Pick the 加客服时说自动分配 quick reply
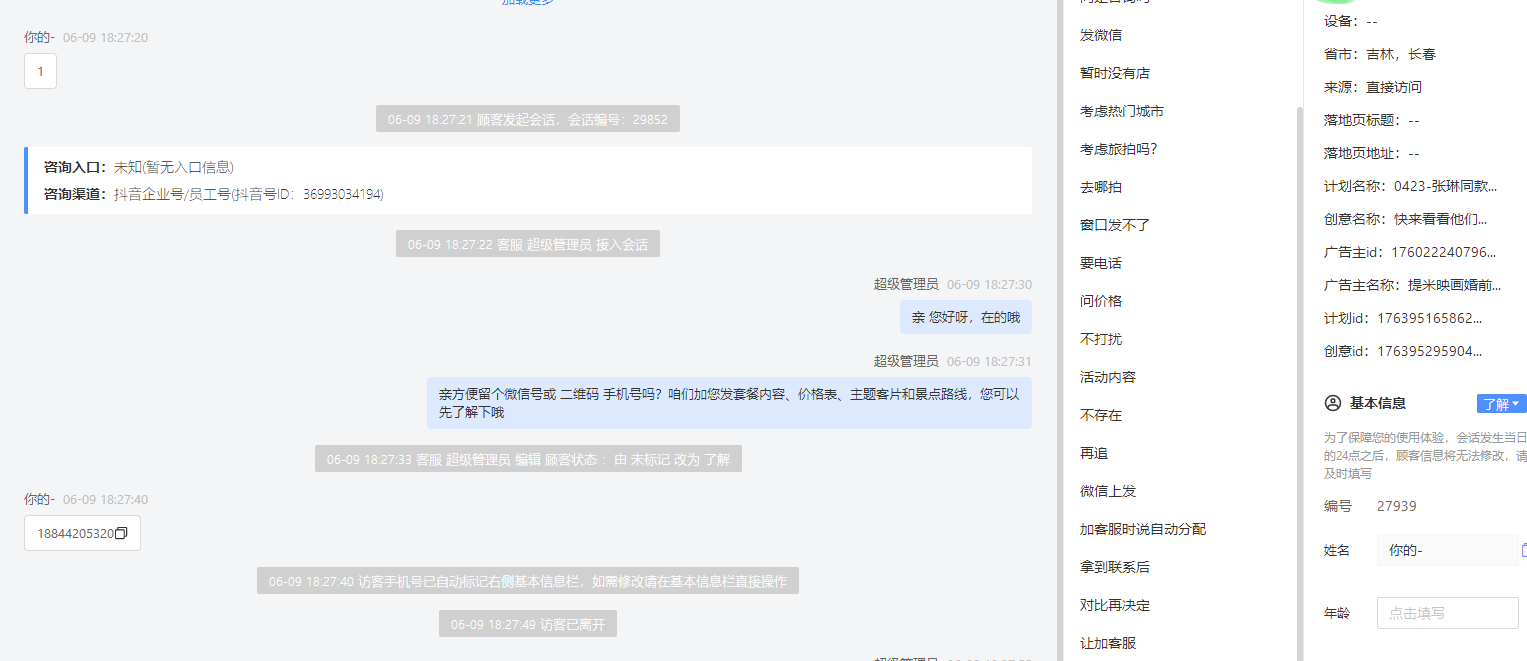This screenshot has width=1527, height=661. tap(1143, 529)
